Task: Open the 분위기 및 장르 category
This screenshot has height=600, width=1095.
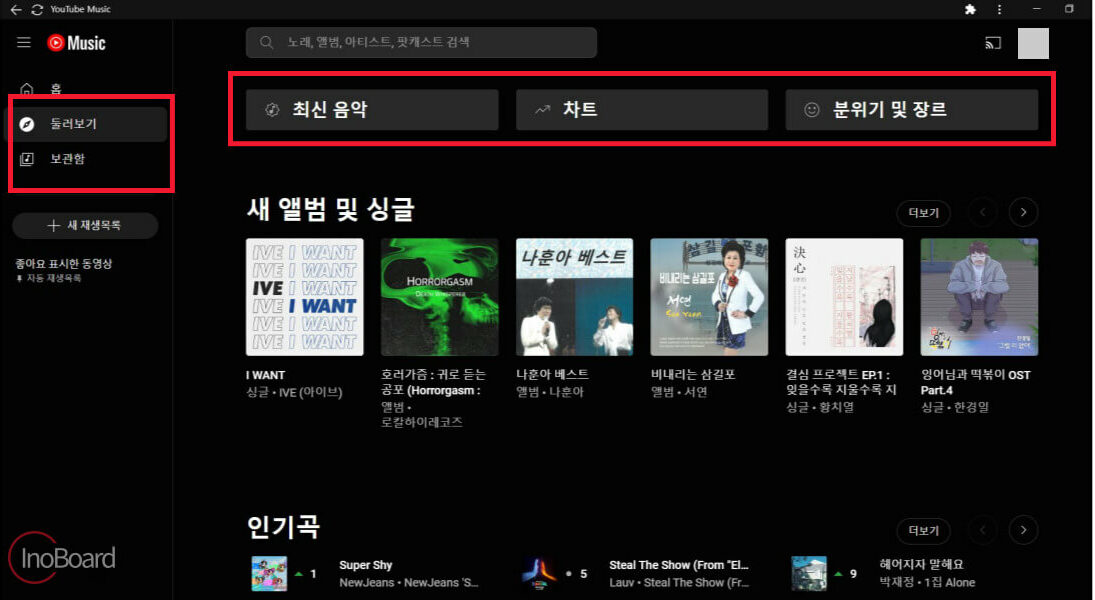Action: pyautogui.click(x=911, y=110)
